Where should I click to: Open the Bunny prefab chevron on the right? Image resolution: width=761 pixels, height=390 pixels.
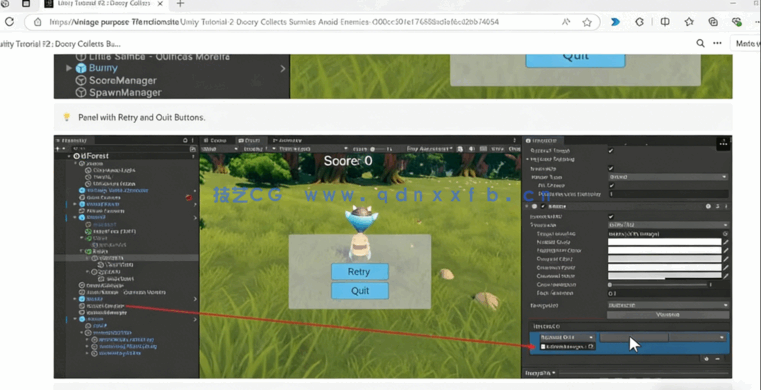(282, 69)
